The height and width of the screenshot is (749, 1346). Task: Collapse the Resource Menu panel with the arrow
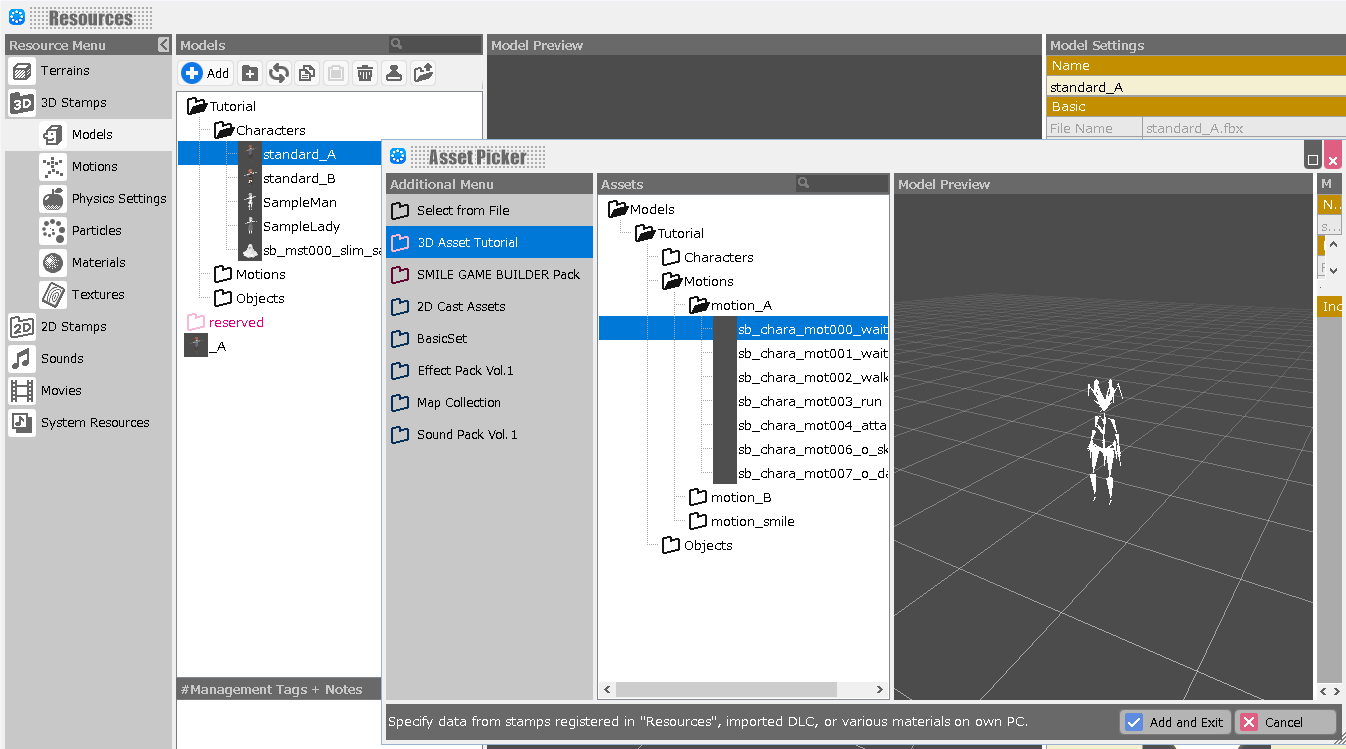[164, 45]
